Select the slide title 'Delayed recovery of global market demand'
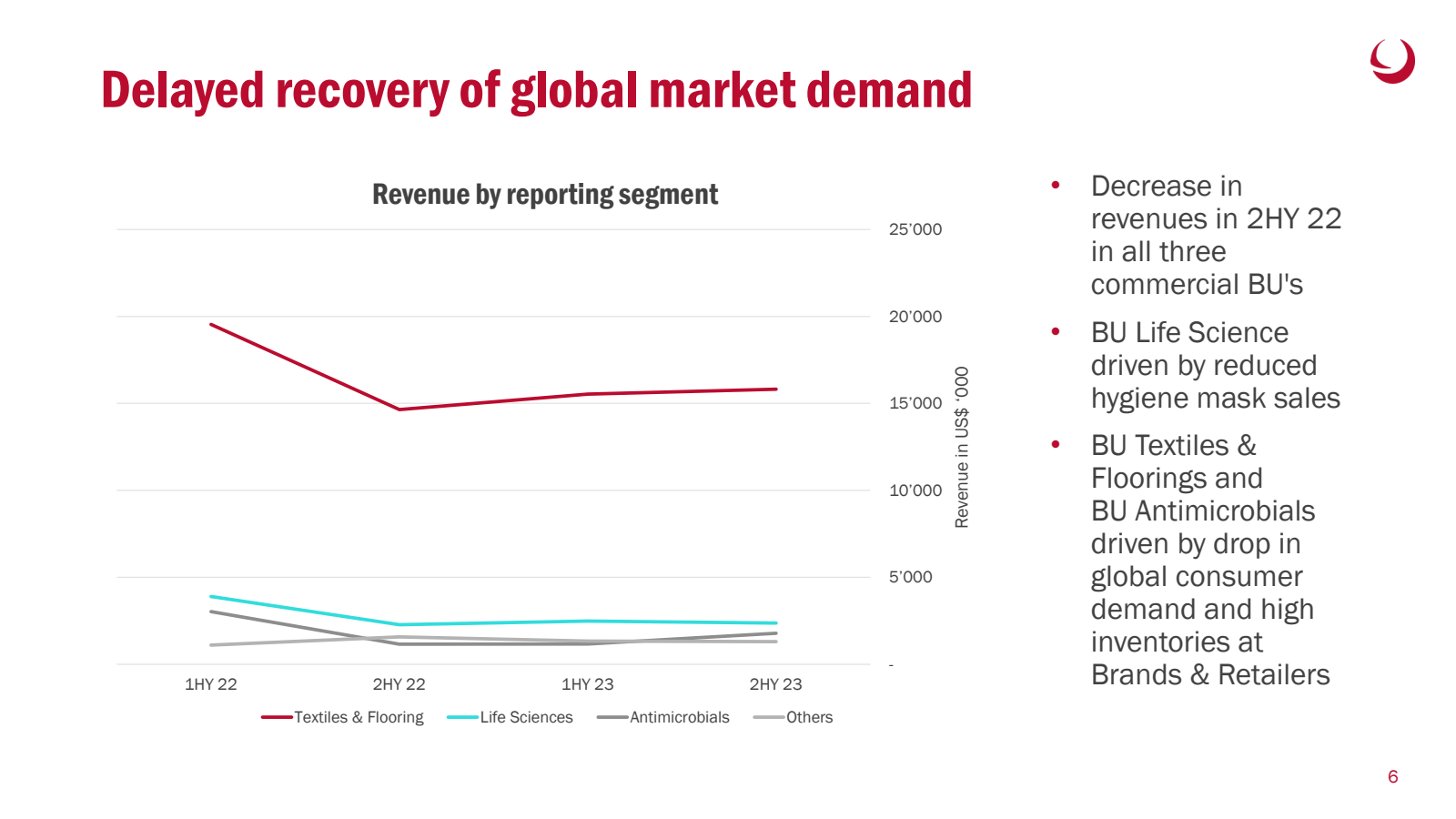Image resolution: width=1456 pixels, height=819 pixels. [537, 90]
